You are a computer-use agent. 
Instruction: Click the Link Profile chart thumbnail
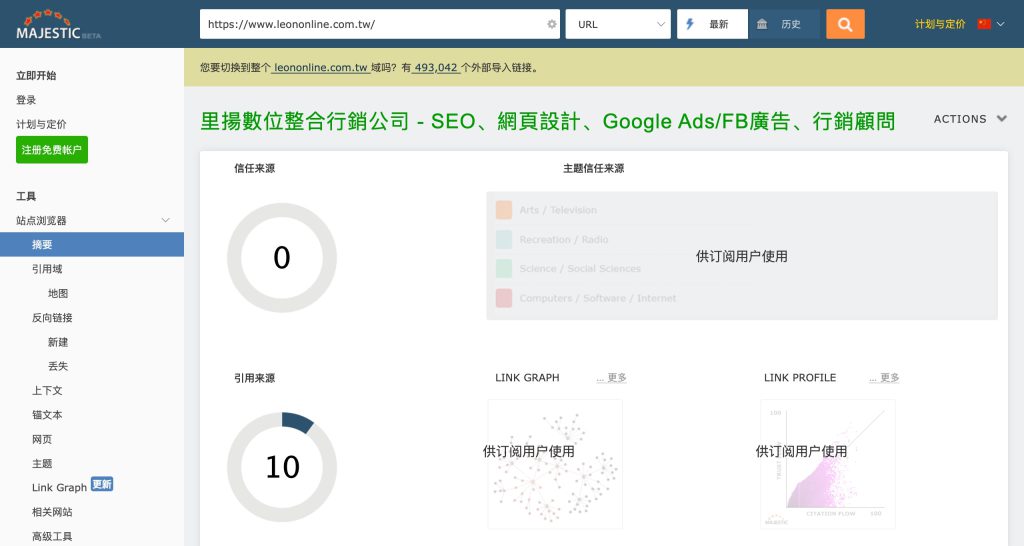click(827, 463)
